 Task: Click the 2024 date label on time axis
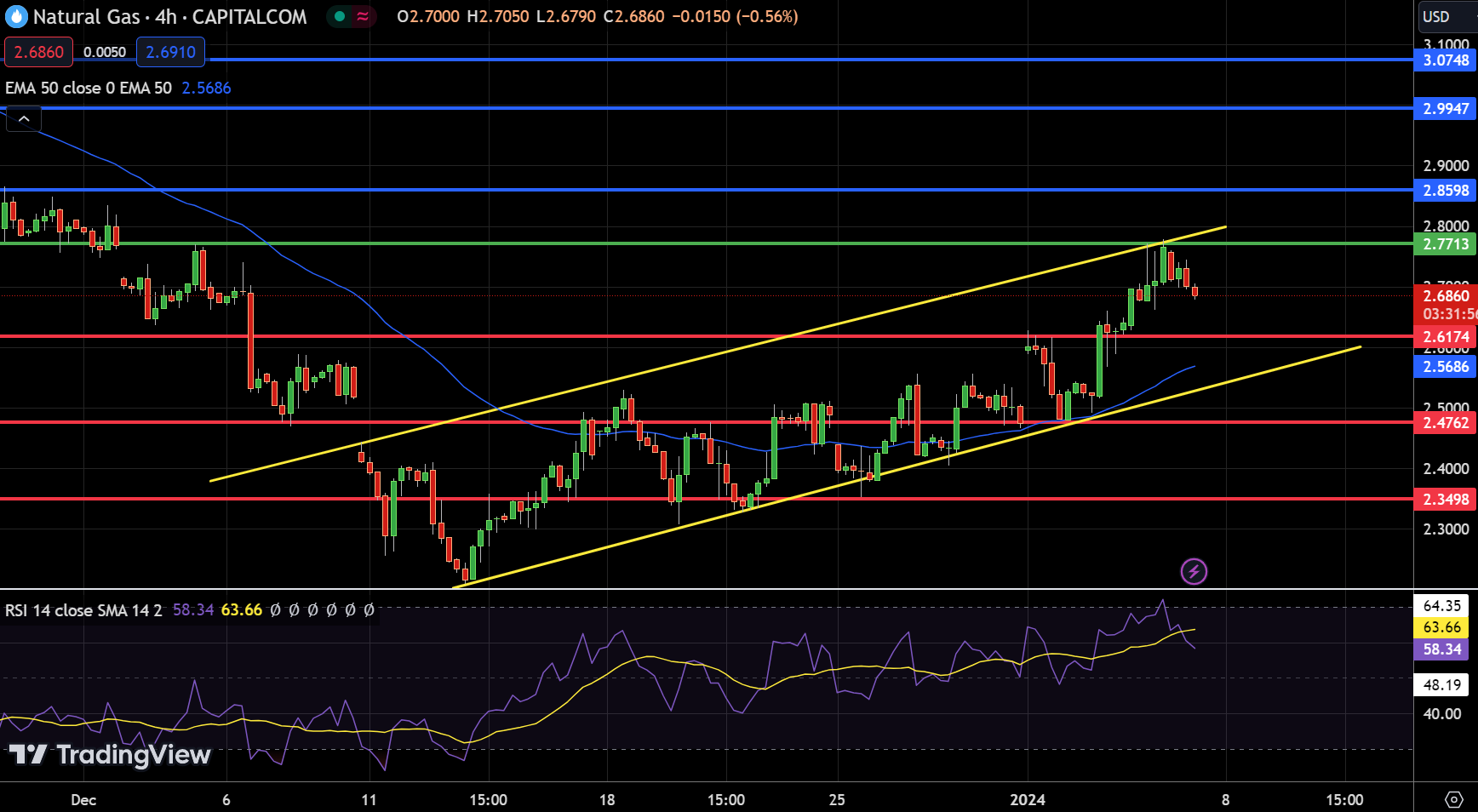(1028, 799)
